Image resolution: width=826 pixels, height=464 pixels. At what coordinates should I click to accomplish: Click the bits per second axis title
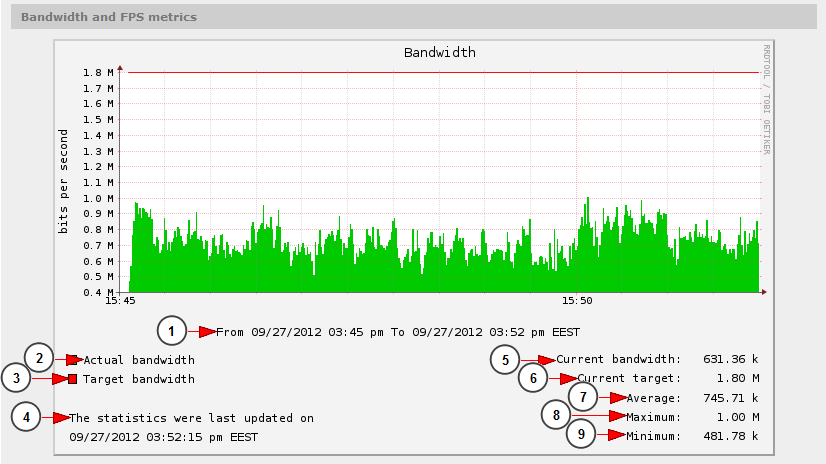coord(63,182)
